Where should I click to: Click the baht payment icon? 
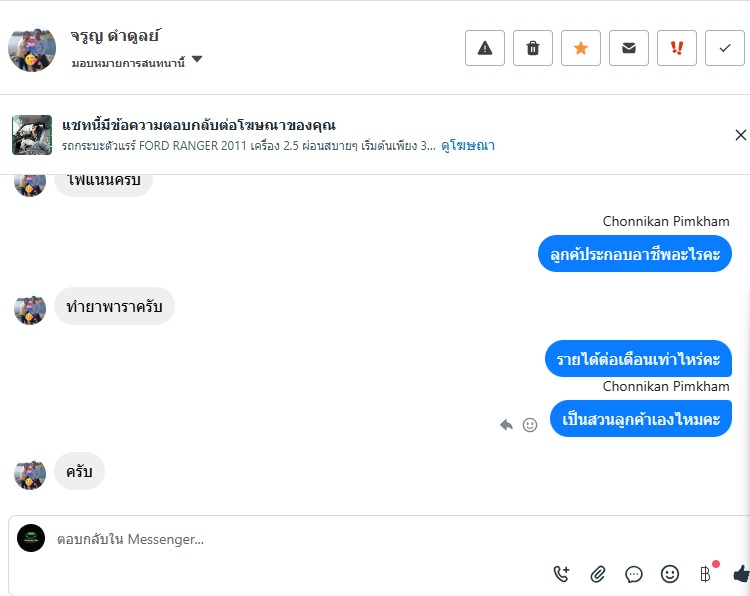705,574
